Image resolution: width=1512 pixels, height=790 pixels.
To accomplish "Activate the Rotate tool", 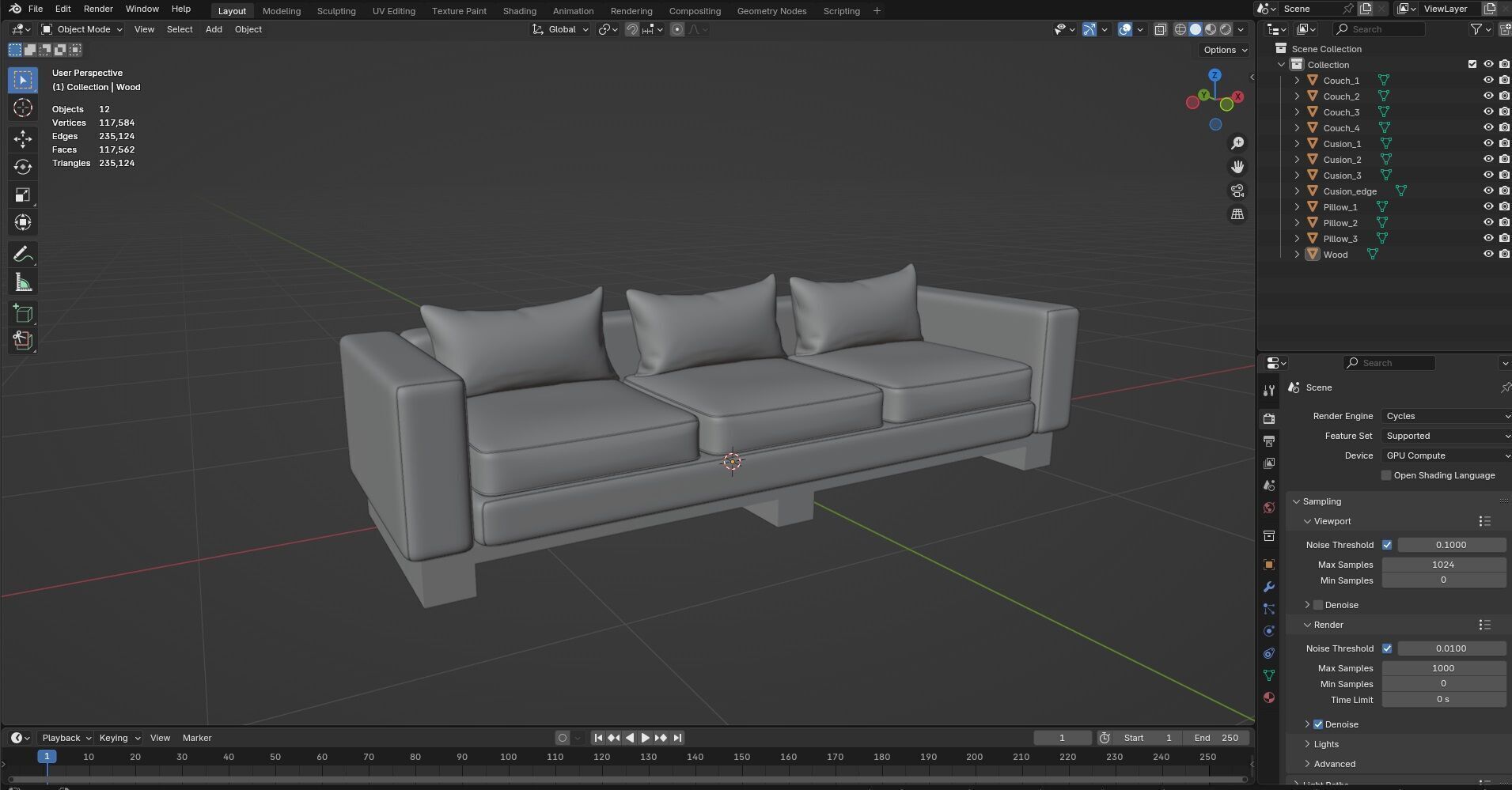I will (23, 167).
